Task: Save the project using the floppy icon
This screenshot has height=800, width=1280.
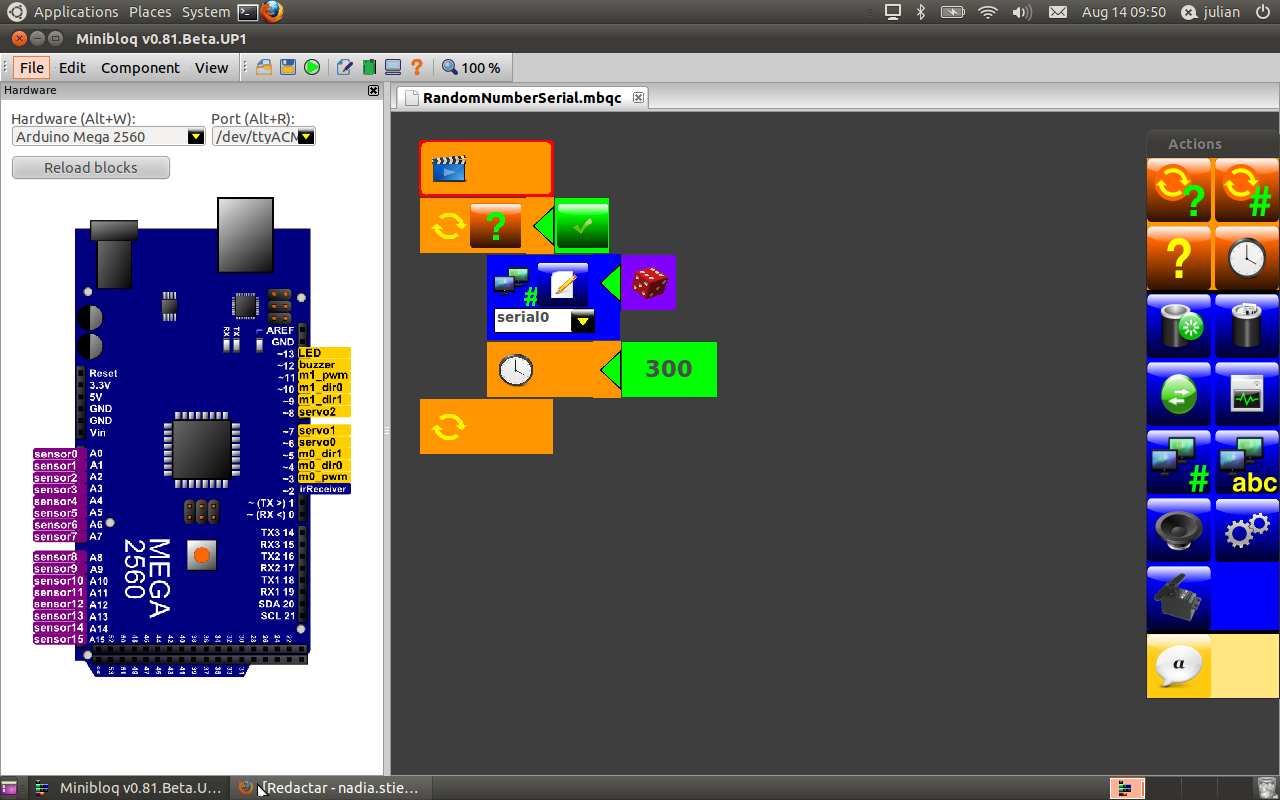Action: [288, 67]
